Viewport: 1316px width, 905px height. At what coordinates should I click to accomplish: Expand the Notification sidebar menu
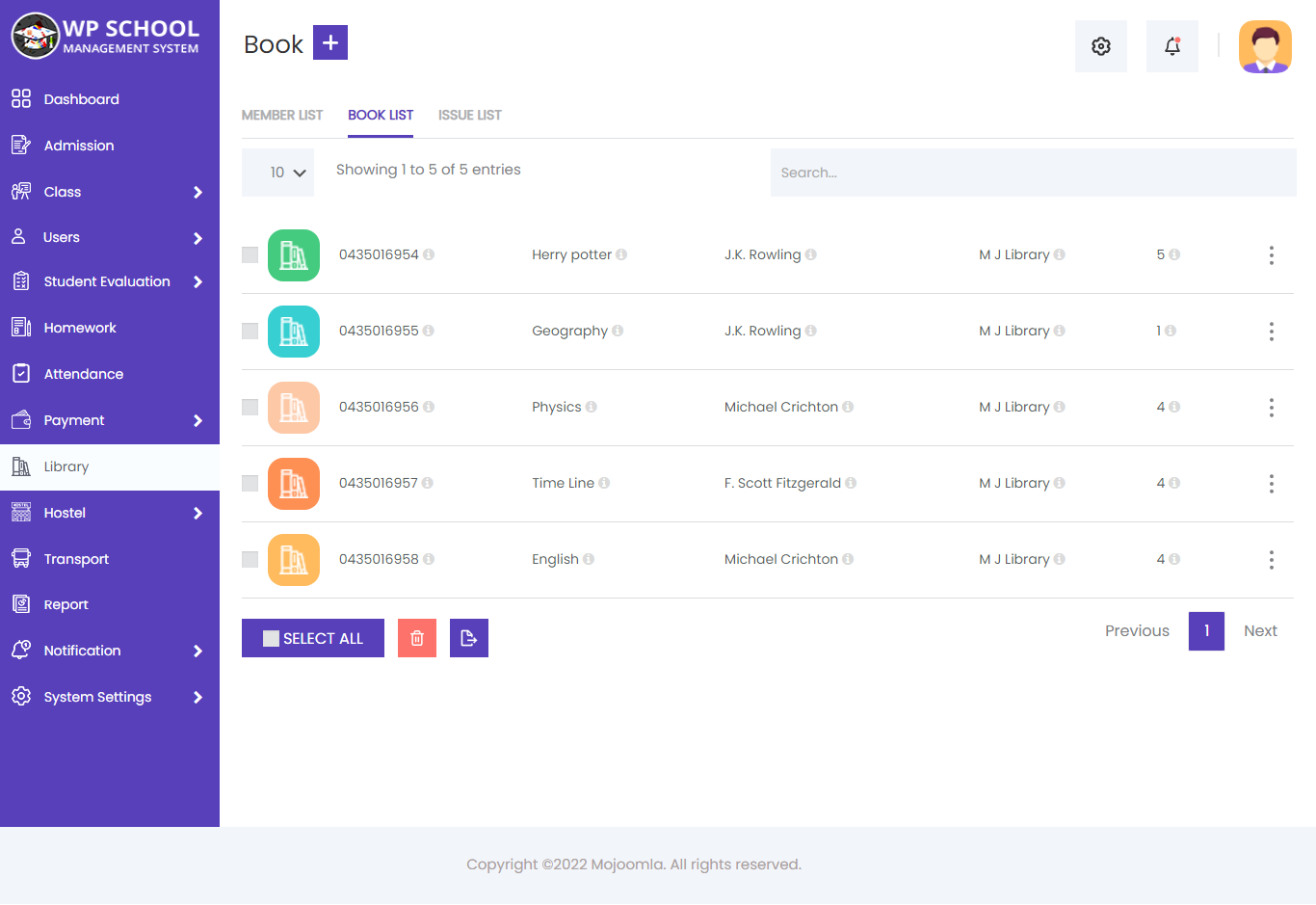tap(197, 651)
